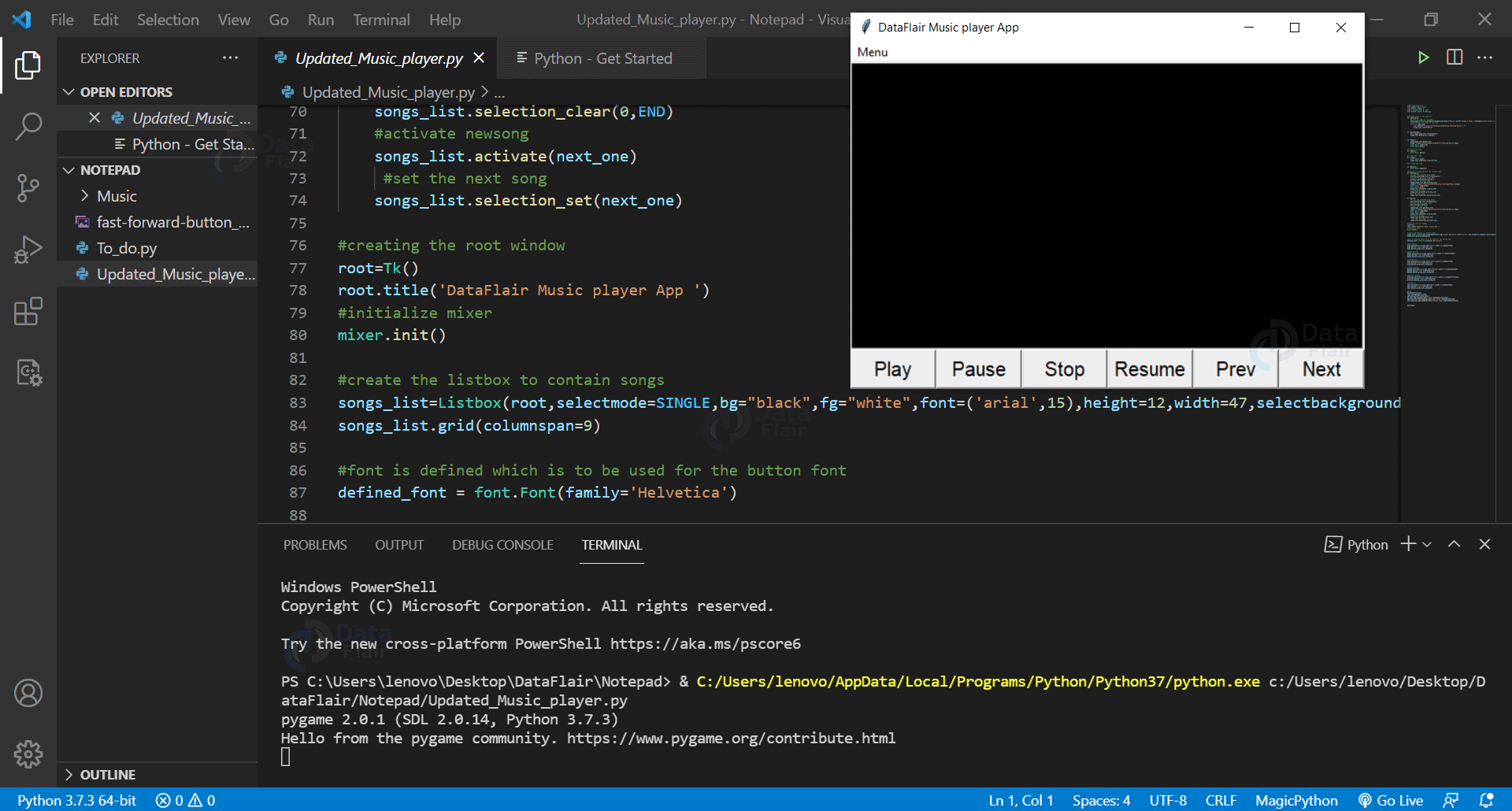Open the Search panel in the activity bar
The height and width of the screenshot is (811, 1512).
pyautogui.click(x=28, y=126)
